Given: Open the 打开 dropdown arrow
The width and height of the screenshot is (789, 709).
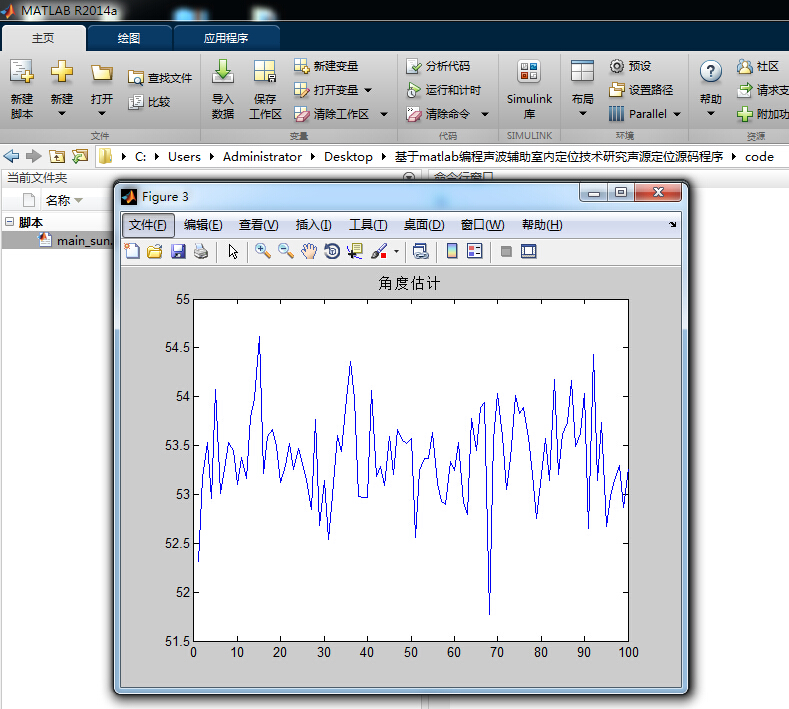Looking at the screenshot, I should point(102,114).
